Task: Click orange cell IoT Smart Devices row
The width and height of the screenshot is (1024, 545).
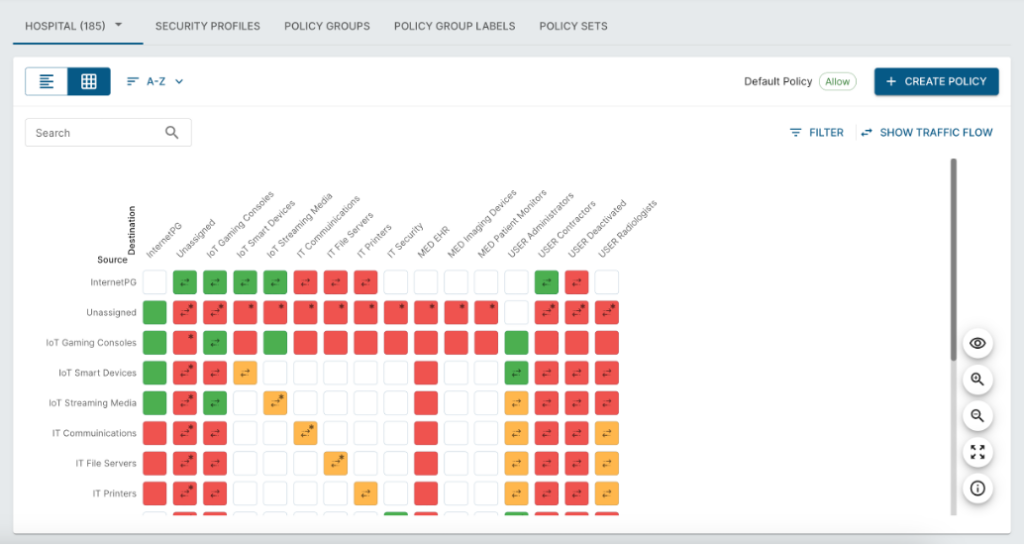Action: point(245,373)
